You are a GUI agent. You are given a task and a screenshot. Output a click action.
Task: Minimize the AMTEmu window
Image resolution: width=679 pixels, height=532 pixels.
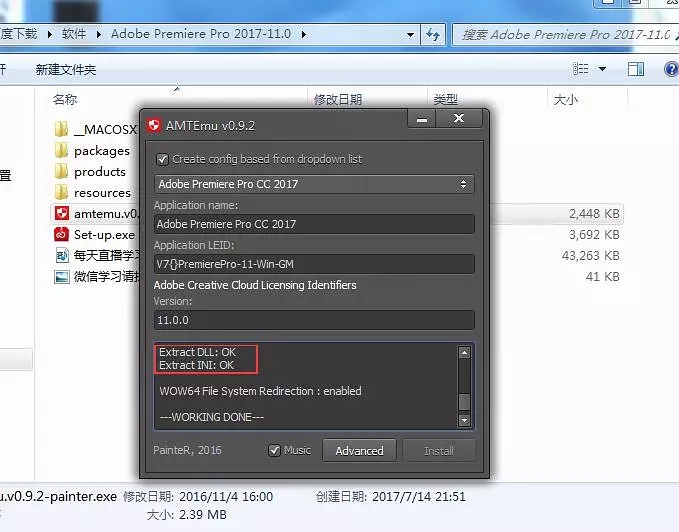(x=422, y=119)
